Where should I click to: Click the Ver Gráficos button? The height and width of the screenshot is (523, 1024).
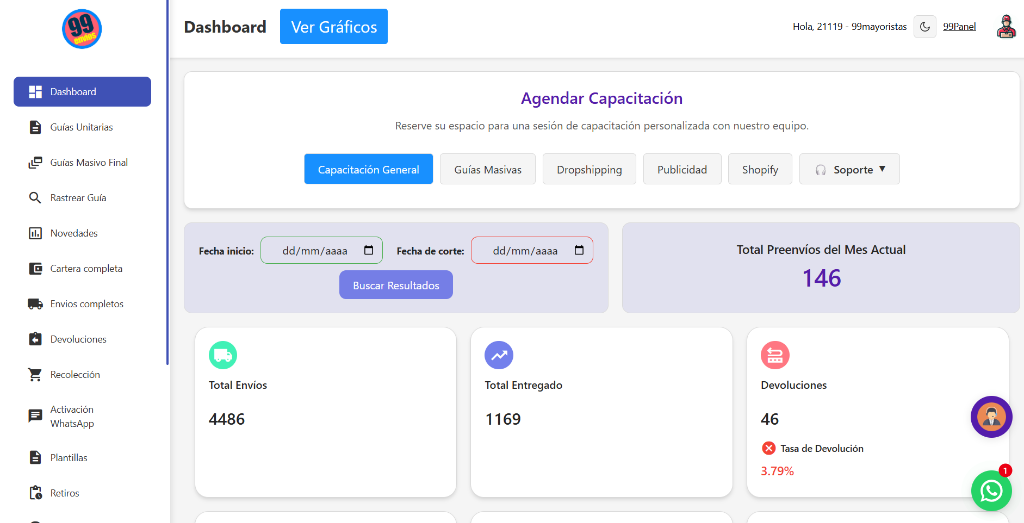(333, 27)
